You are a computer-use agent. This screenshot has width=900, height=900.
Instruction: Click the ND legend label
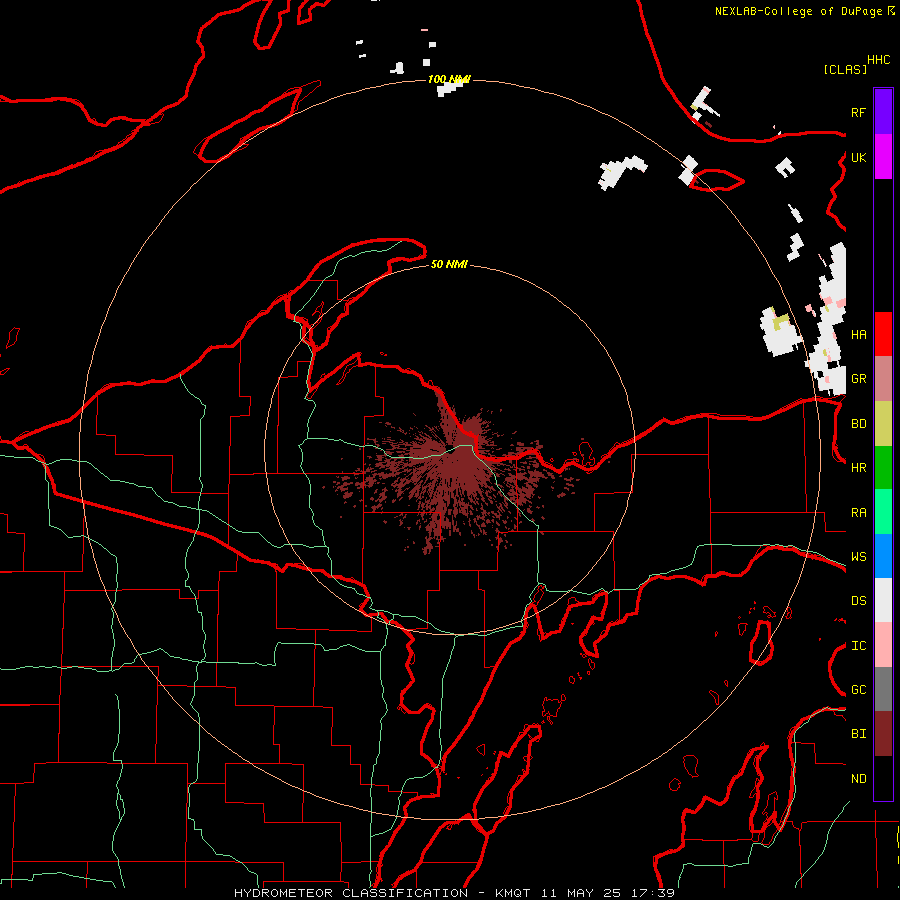click(858, 779)
